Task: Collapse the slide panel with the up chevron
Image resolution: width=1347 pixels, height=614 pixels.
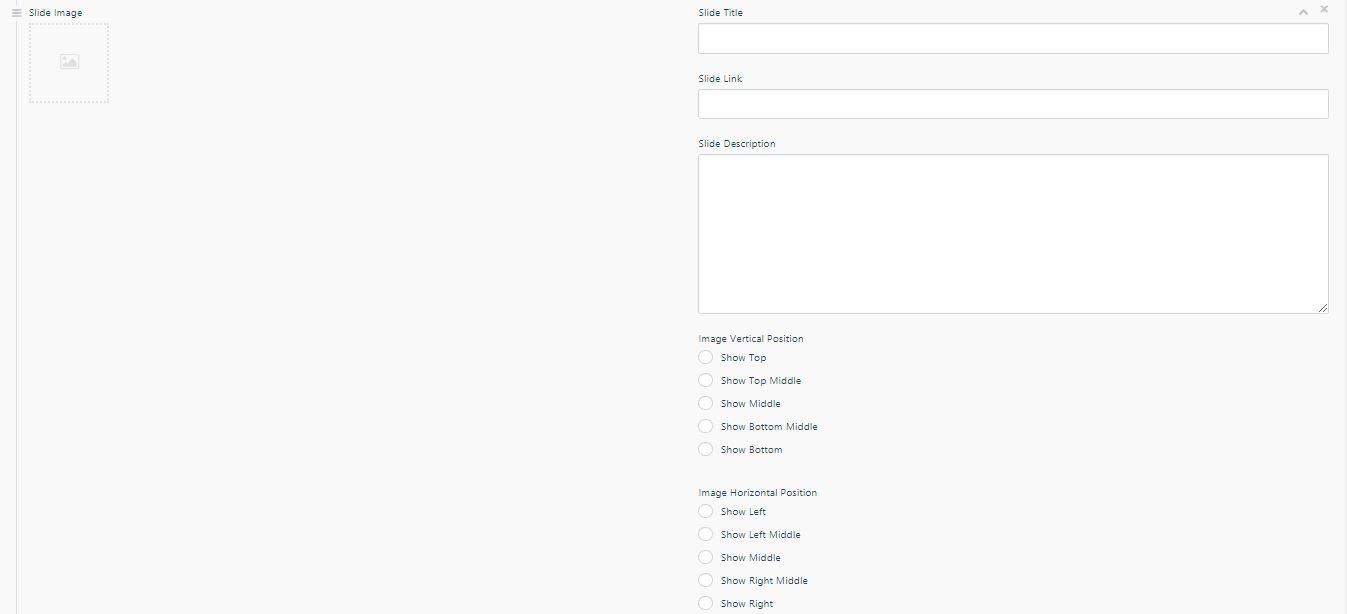Action: [1303, 12]
